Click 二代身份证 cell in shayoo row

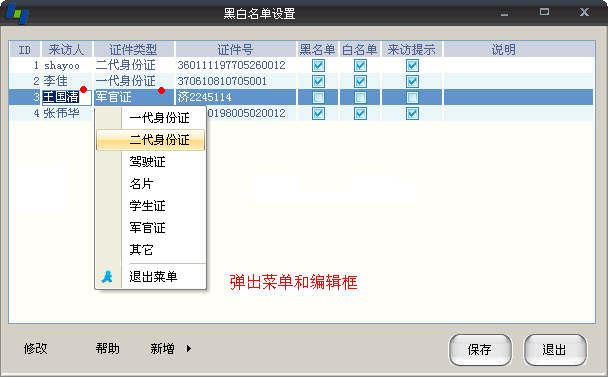(134, 65)
